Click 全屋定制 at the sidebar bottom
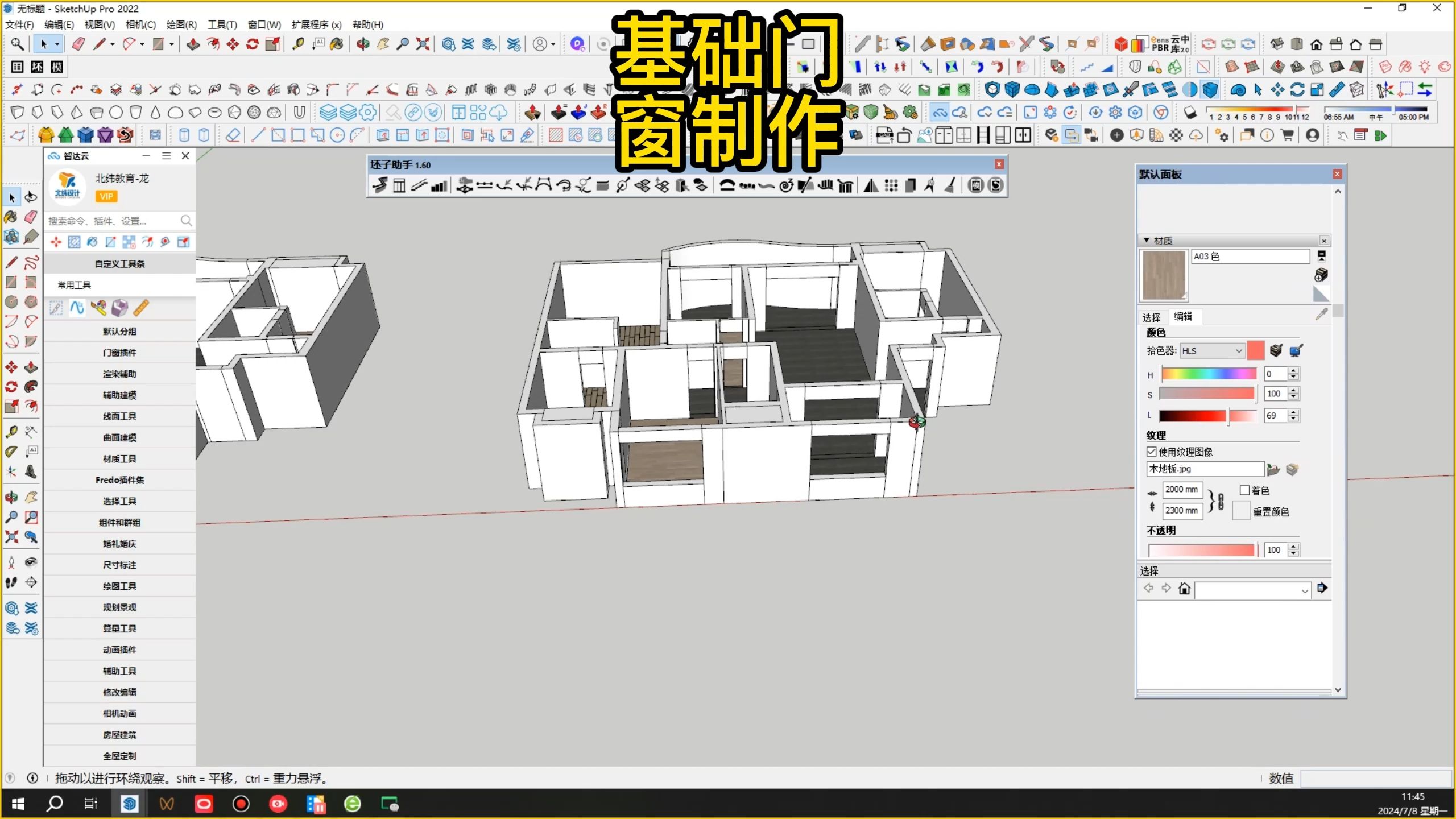Viewport: 1456px width, 819px height. click(x=119, y=756)
